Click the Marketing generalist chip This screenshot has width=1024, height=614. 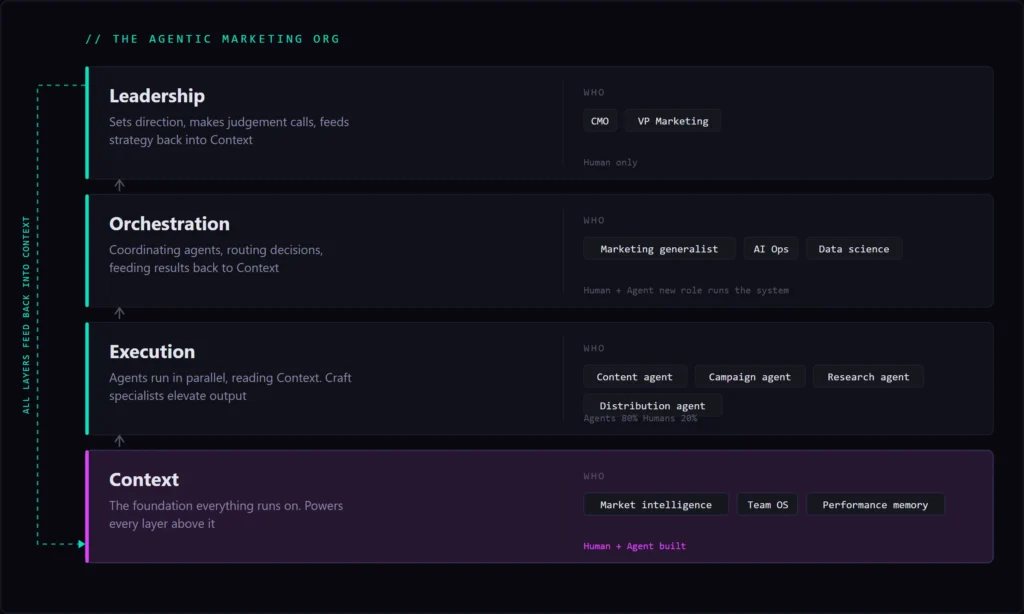tap(659, 249)
